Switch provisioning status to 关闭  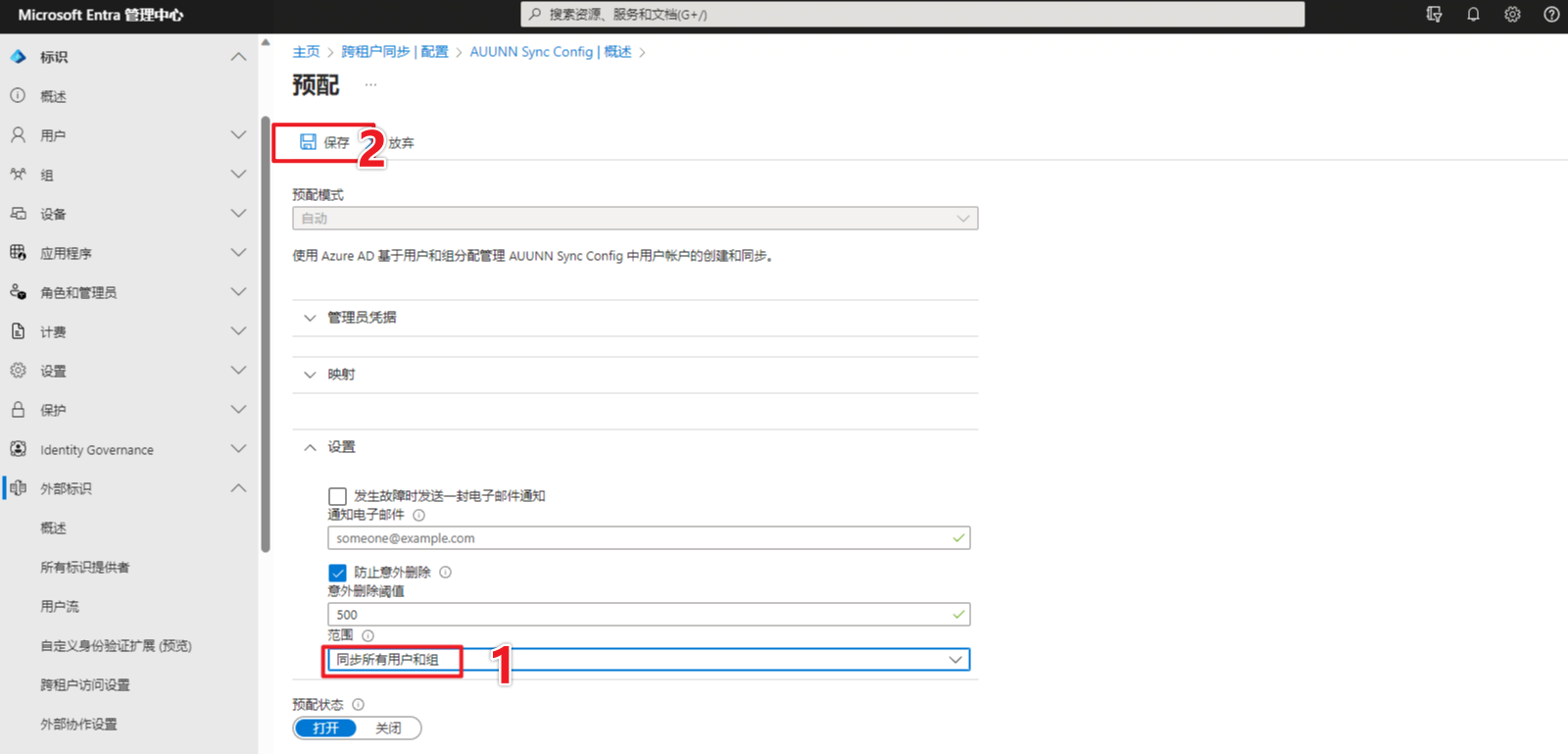tap(389, 729)
